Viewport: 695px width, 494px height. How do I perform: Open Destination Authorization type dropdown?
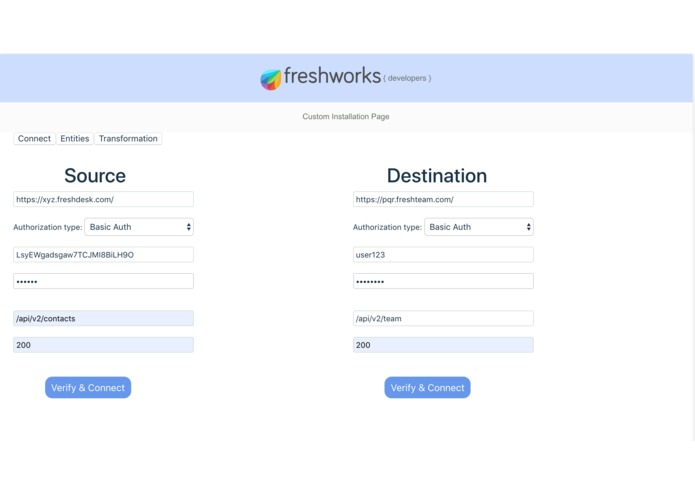click(x=479, y=227)
